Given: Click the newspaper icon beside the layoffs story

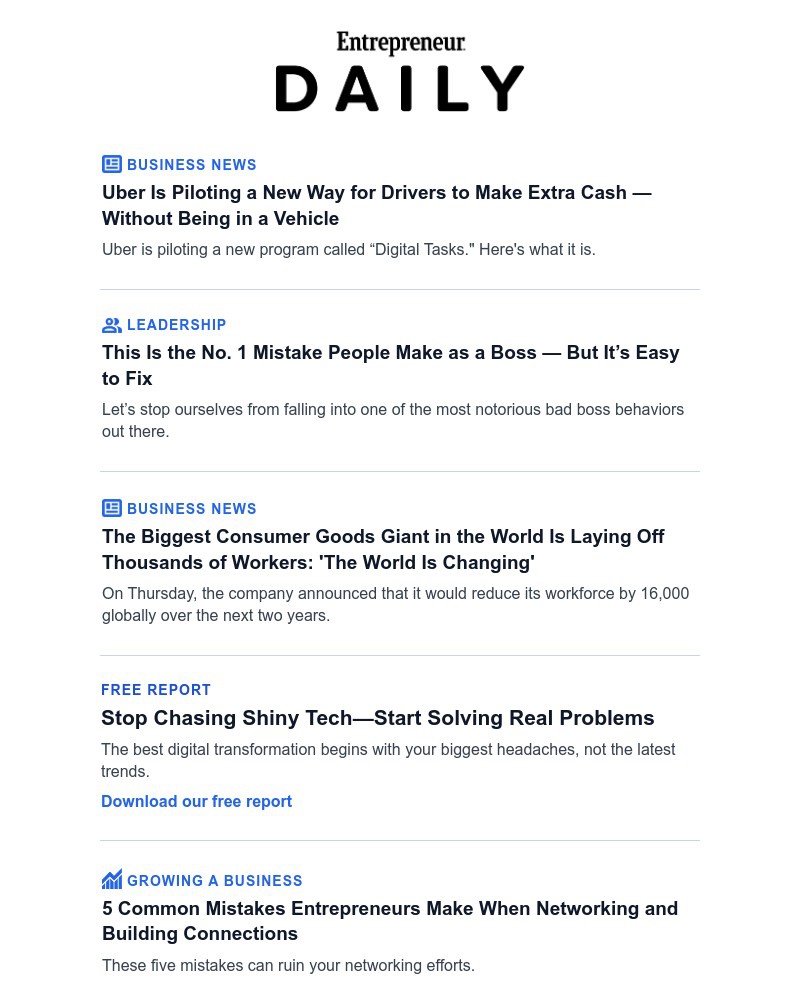Looking at the screenshot, I should (112, 508).
